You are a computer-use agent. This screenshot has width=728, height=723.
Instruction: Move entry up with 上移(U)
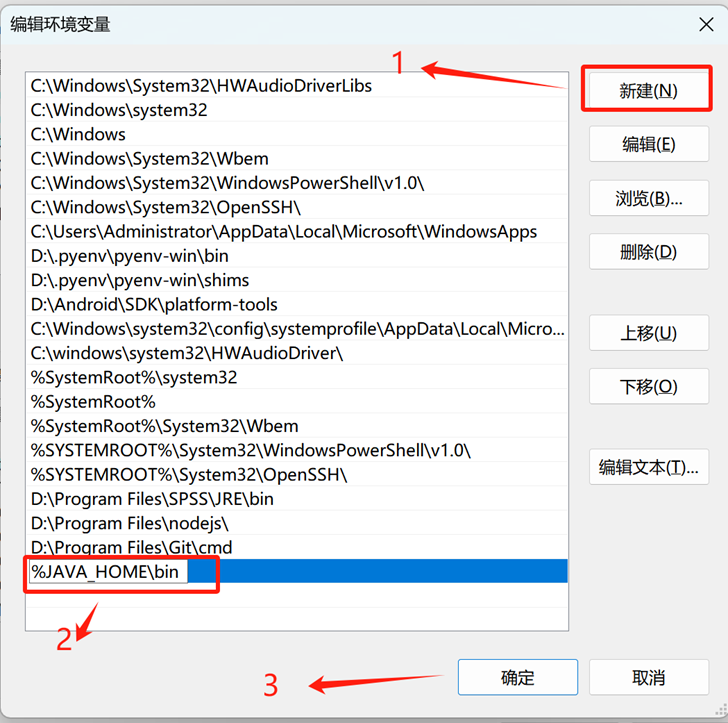coord(649,333)
